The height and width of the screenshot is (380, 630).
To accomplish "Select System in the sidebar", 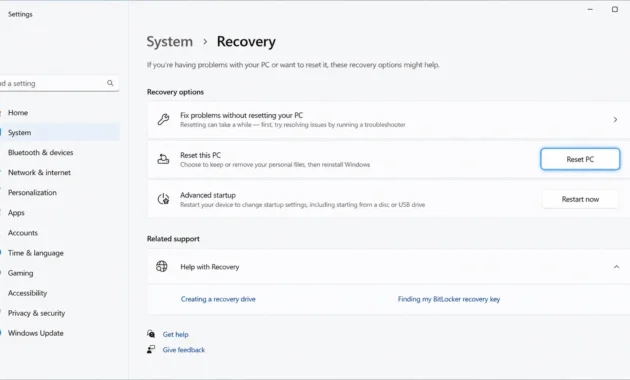I will point(60,133).
